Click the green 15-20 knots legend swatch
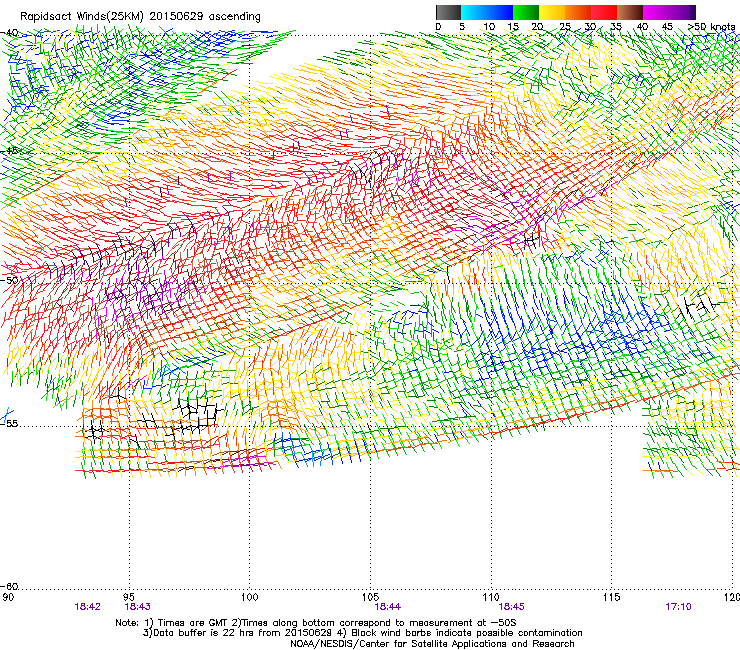Viewport: 740px width, 650px height. pyautogui.click(x=526, y=12)
